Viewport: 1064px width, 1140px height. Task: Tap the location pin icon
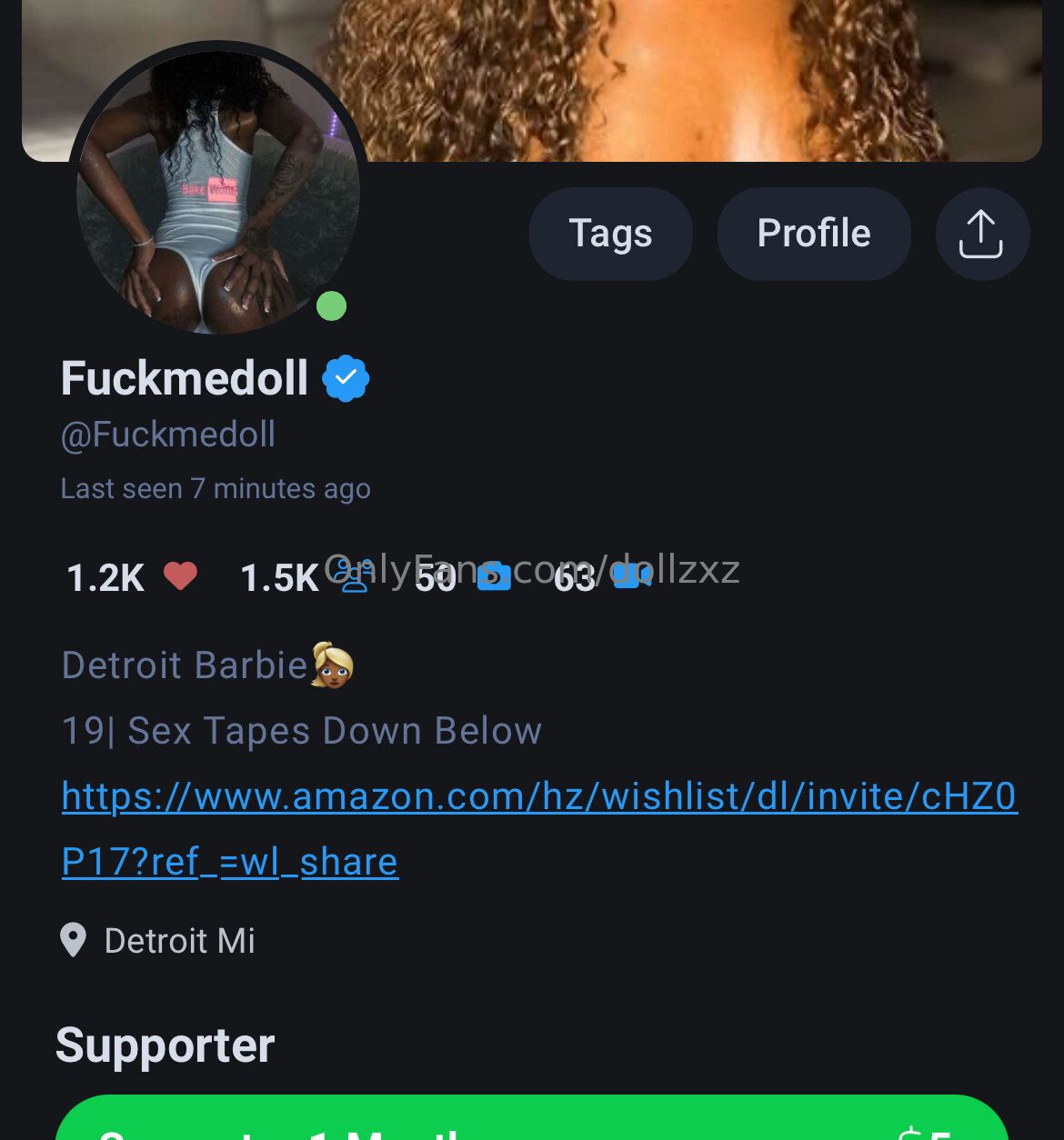point(73,940)
